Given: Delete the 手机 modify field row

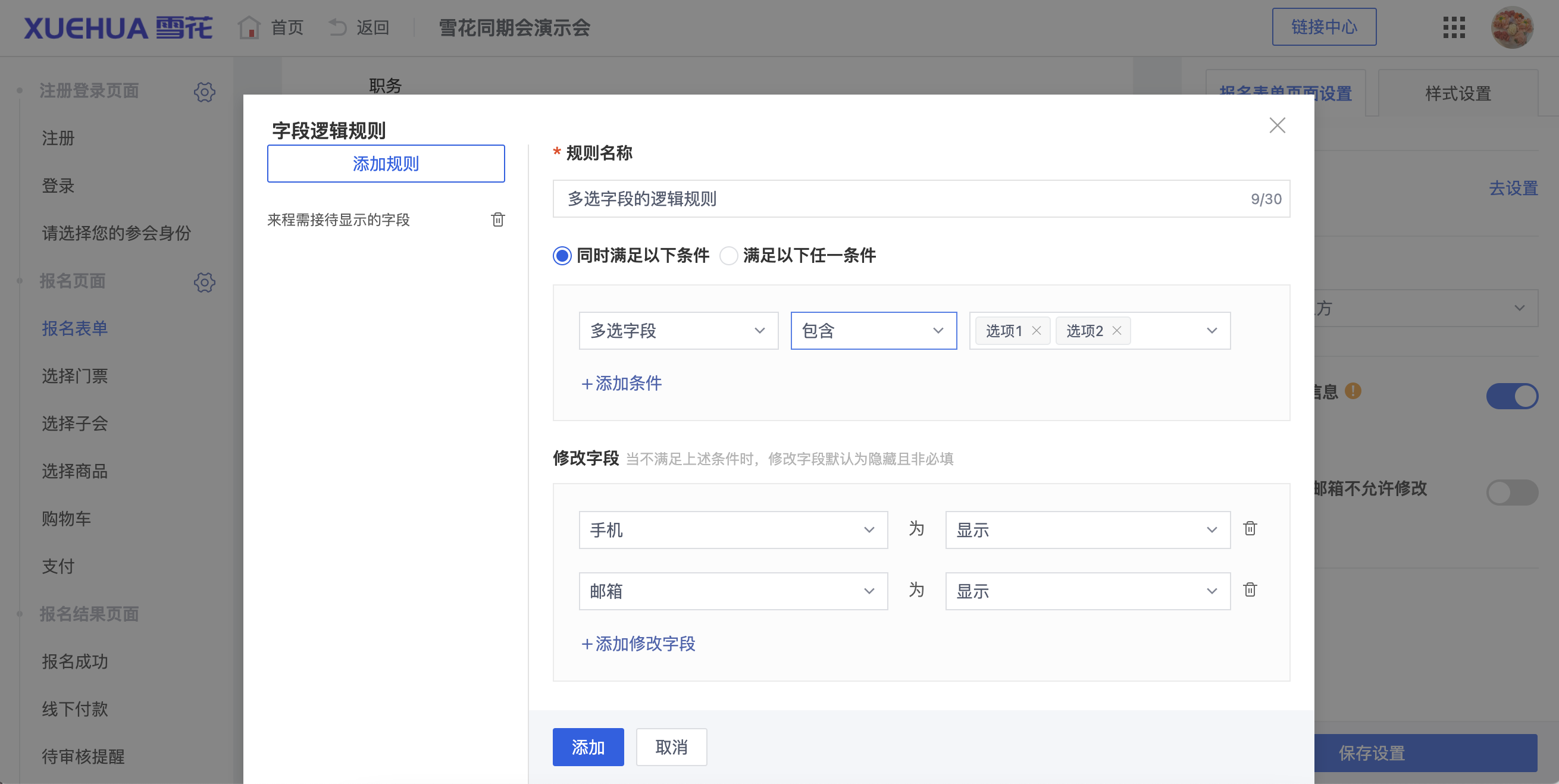Looking at the screenshot, I should (x=1250, y=529).
